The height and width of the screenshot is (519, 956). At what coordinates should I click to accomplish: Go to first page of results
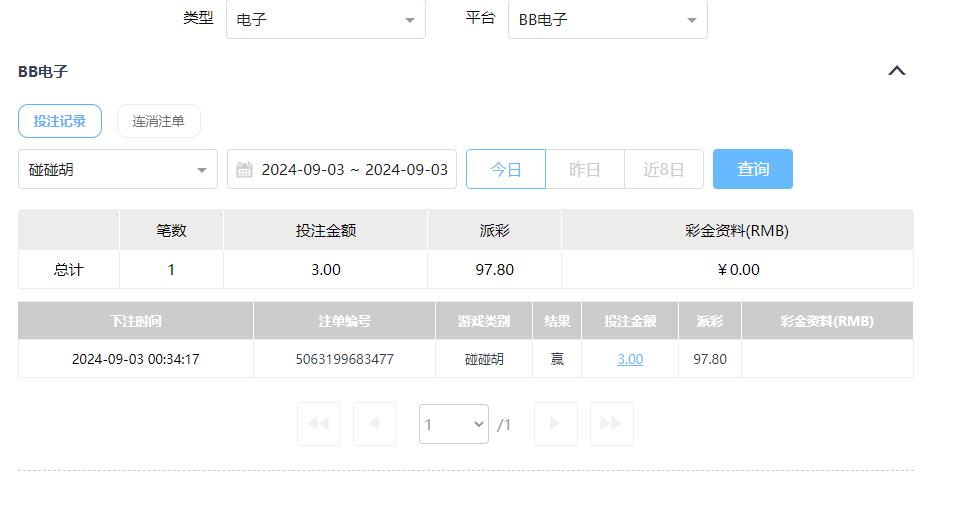point(319,424)
